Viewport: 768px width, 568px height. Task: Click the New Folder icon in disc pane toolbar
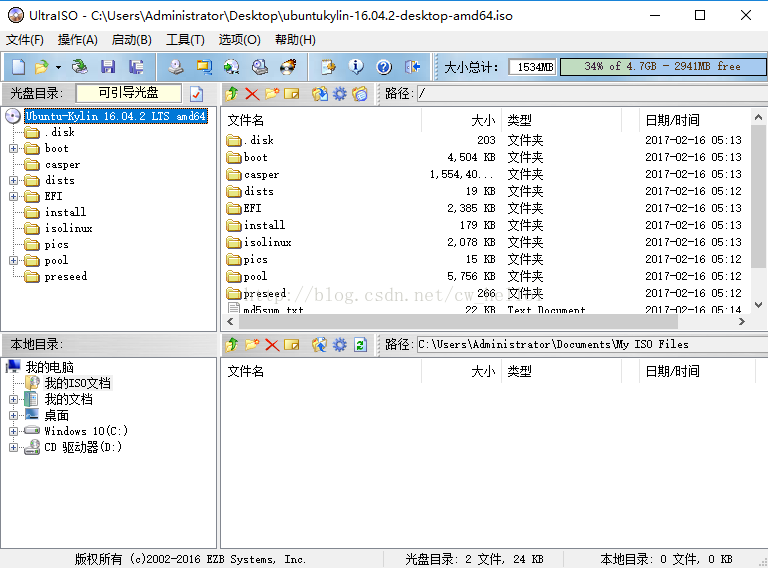[x=272, y=94]
